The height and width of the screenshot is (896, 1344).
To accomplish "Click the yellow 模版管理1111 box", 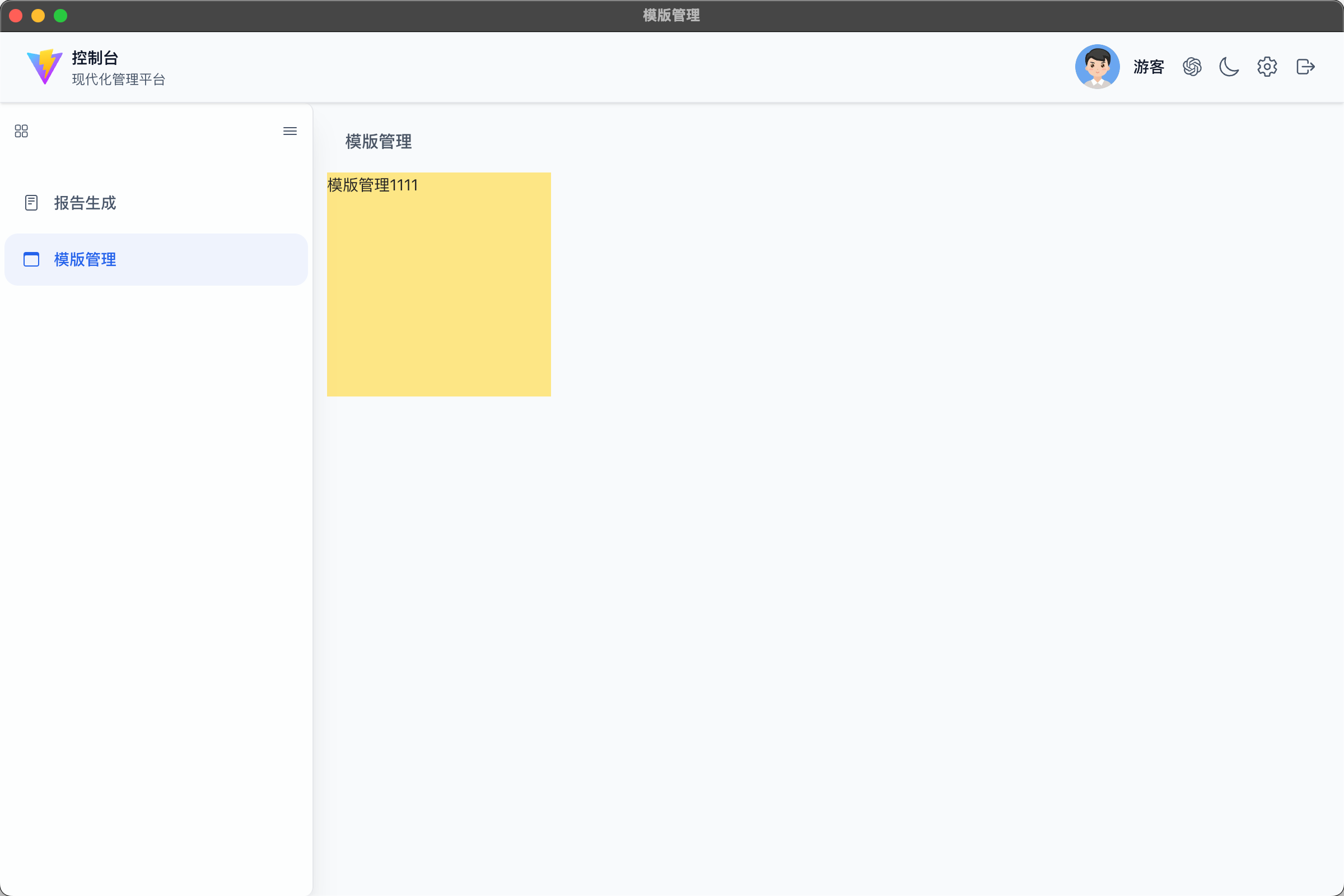I will [439, 284].
